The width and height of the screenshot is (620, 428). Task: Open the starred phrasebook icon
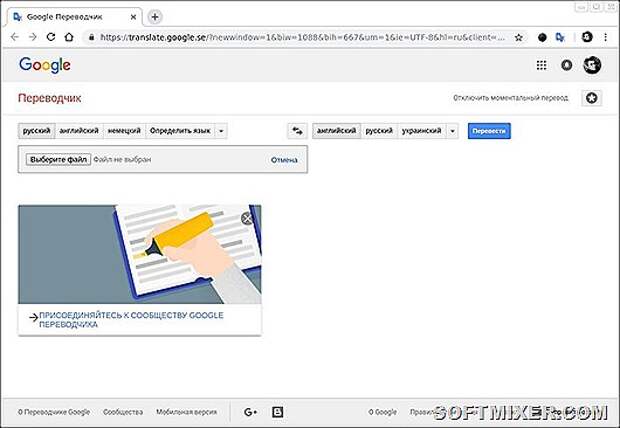592,98
